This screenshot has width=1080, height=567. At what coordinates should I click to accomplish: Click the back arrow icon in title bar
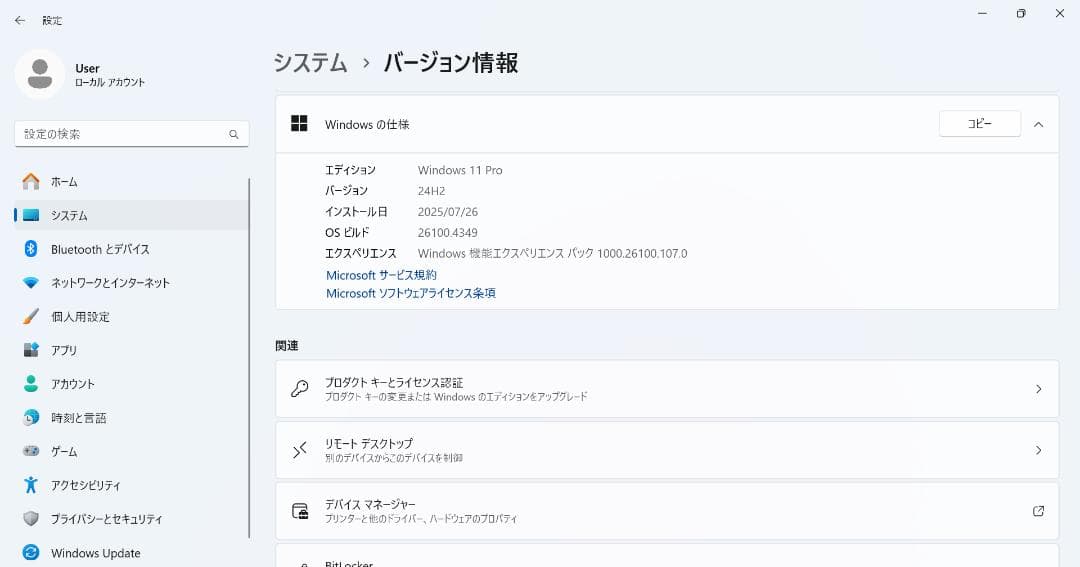point(20,21)
